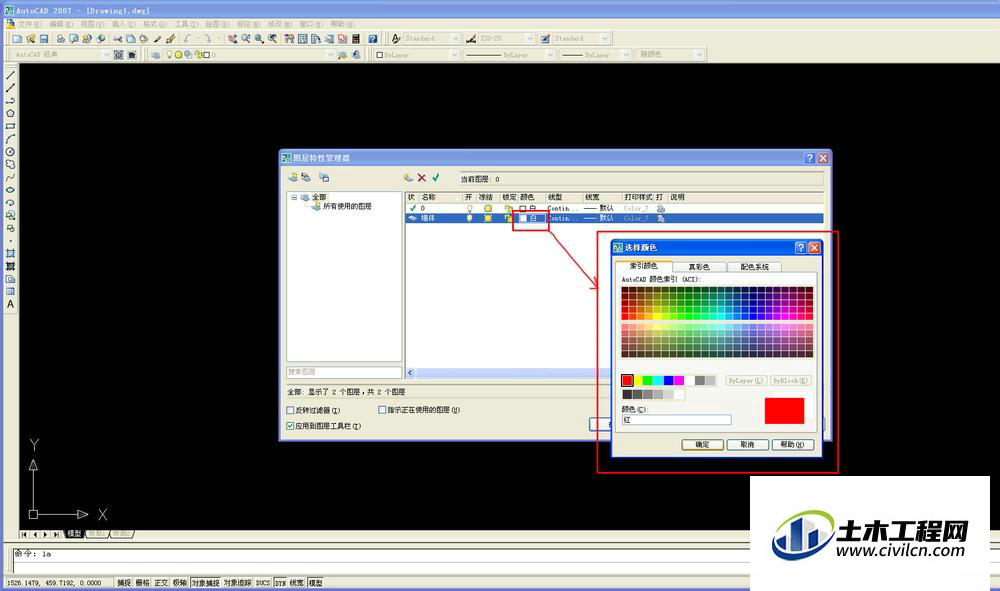1000x591 pixels.
Task: Open the ByLayer color control dropdown
Action: (x=454, y=55)
